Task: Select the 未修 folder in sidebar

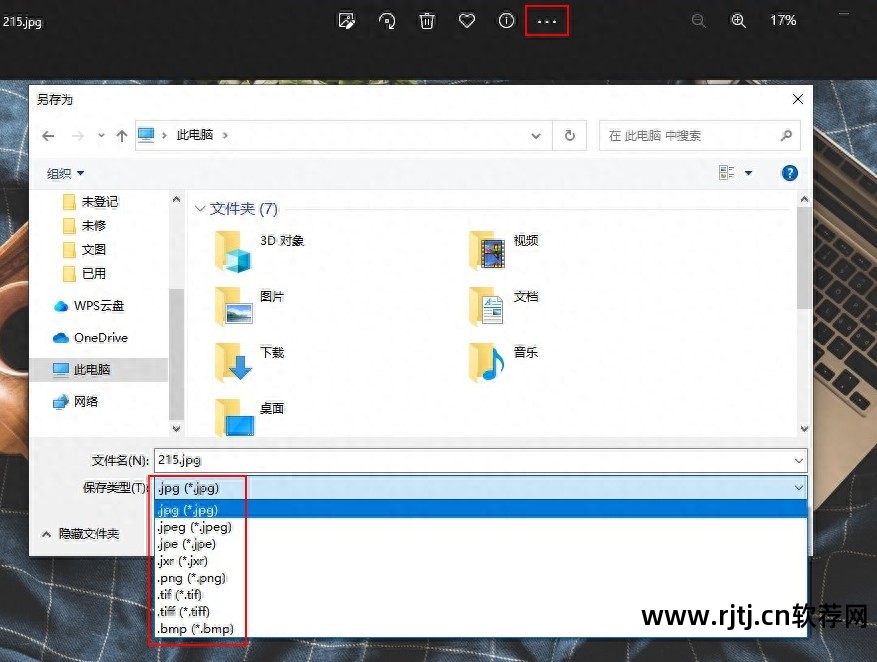Action: point(84,225)
